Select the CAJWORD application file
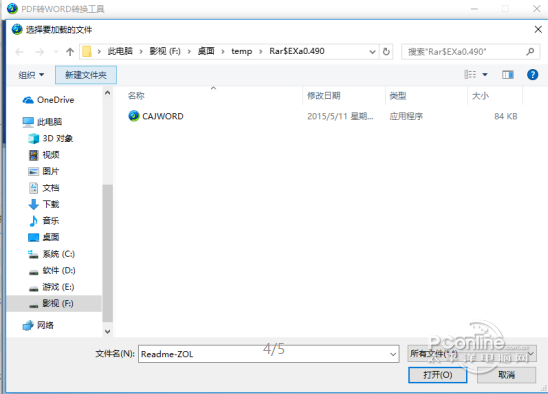This screenshot has height=394, width=548. [x=156, y=116]
